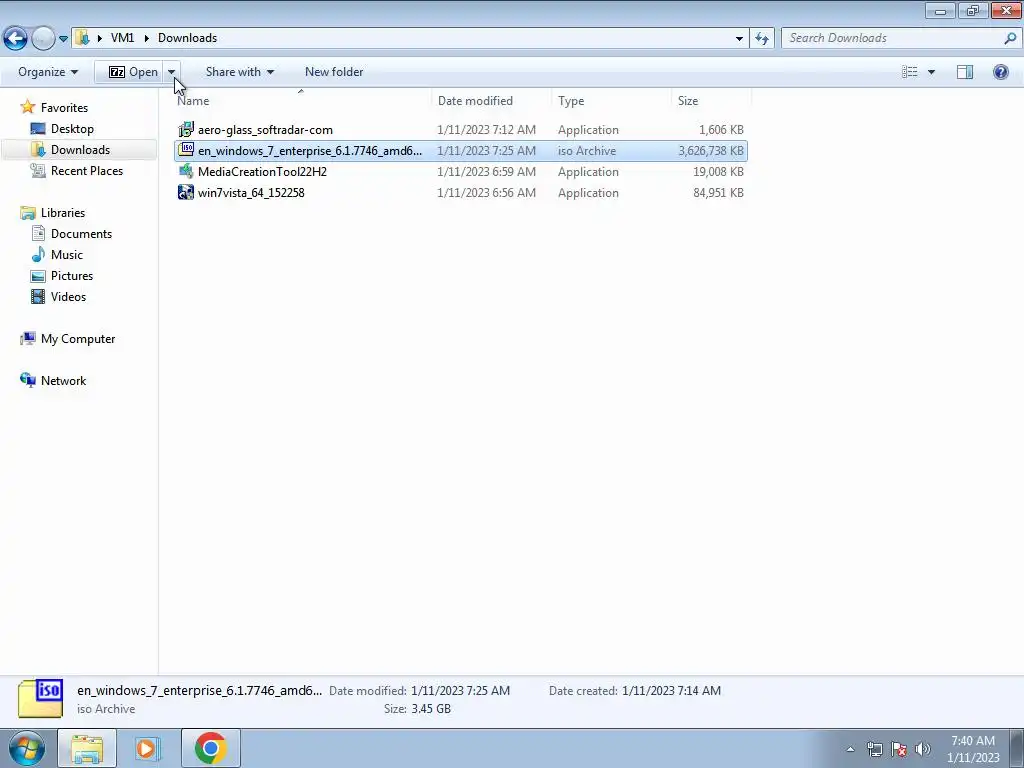Click Libraries in the navigation pane
The height and width of the screenshot is (768, 1024).
63,212
